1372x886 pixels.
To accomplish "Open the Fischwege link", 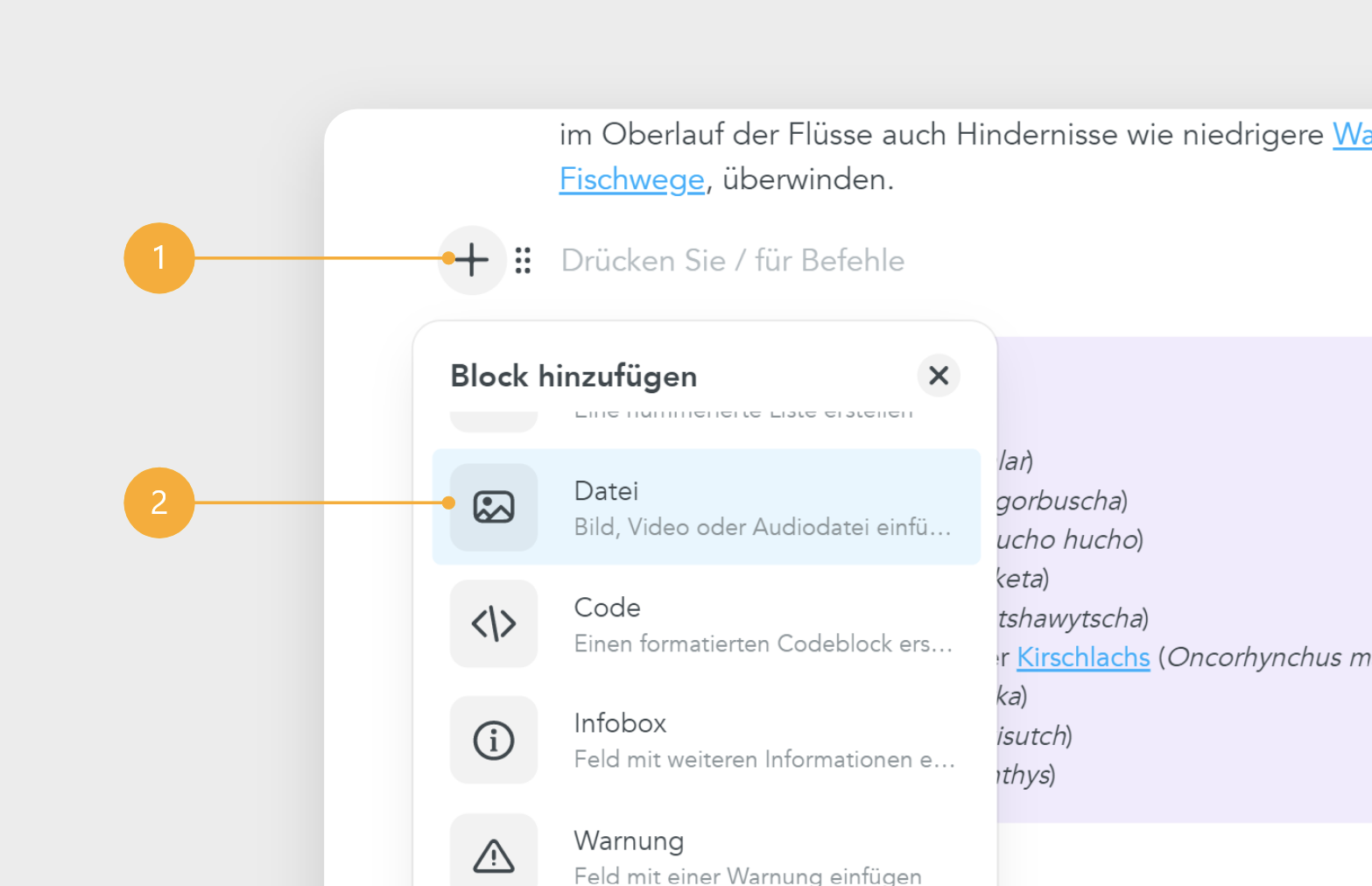I will point(631,179).
